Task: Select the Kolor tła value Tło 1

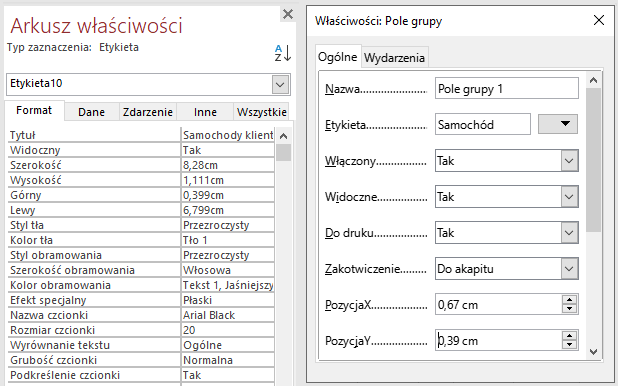Action: click(x=227, y=240)
